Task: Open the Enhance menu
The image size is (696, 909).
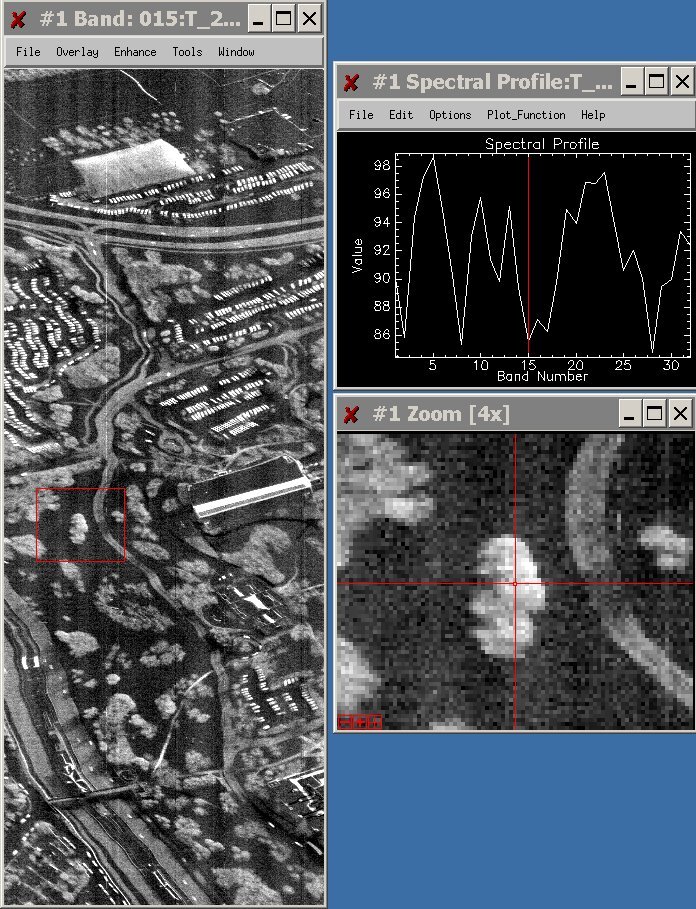Action: [x=135, y=52]
